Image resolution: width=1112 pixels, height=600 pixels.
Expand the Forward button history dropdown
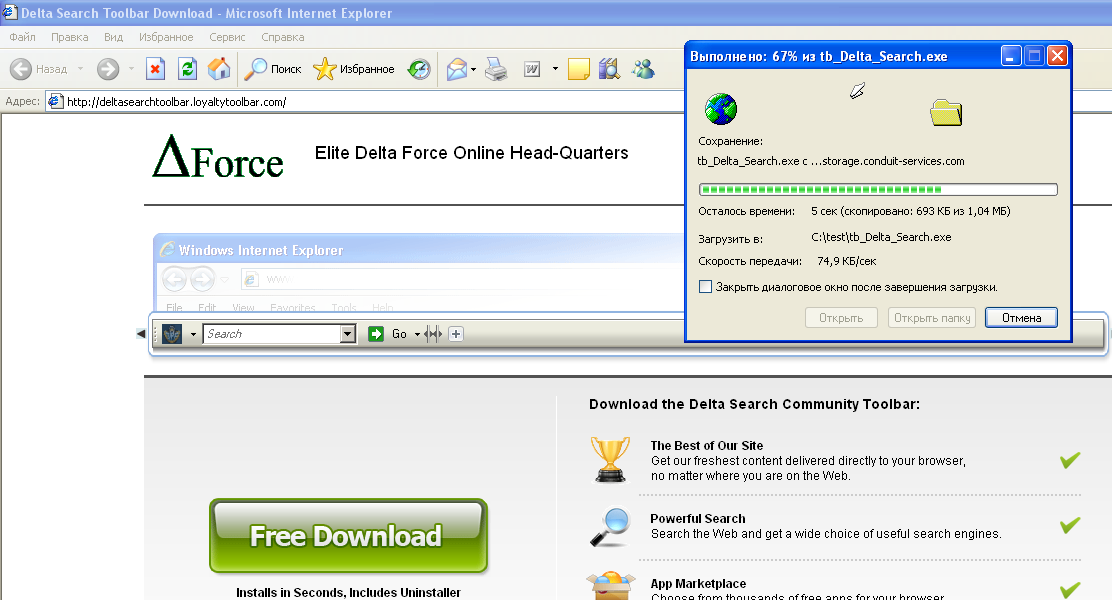pos(131,69)
